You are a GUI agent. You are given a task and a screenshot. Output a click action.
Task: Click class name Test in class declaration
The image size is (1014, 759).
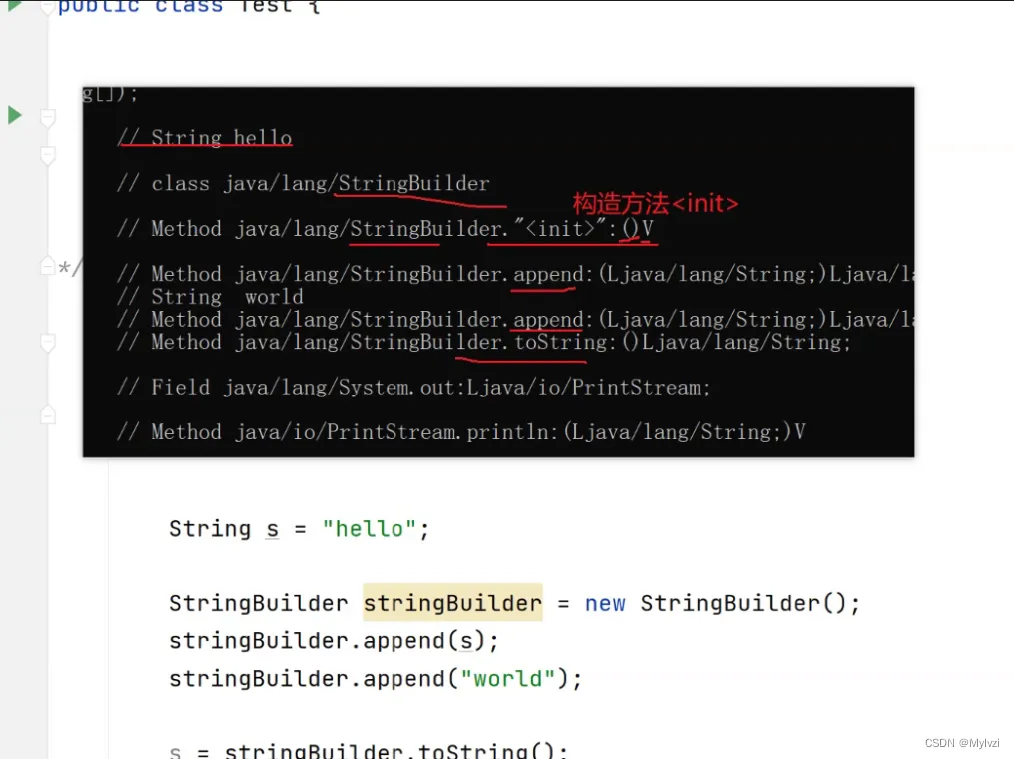click(x=266, y=6)
